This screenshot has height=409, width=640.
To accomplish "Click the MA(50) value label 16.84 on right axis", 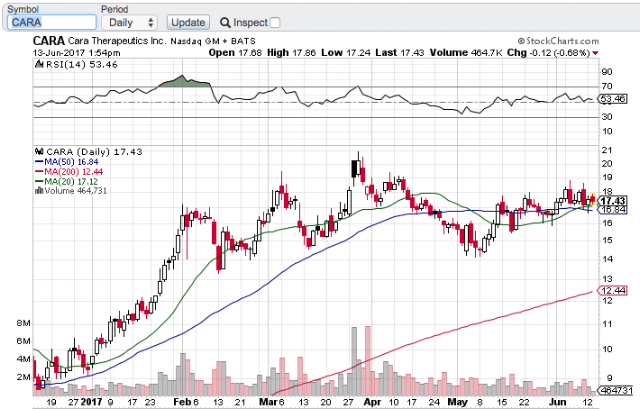I will coord(613,210).
